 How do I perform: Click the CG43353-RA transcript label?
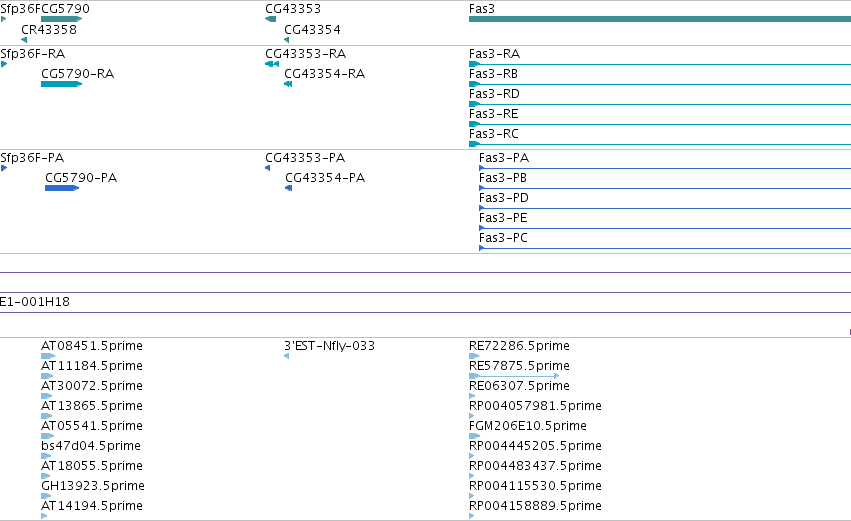[306, 54]
